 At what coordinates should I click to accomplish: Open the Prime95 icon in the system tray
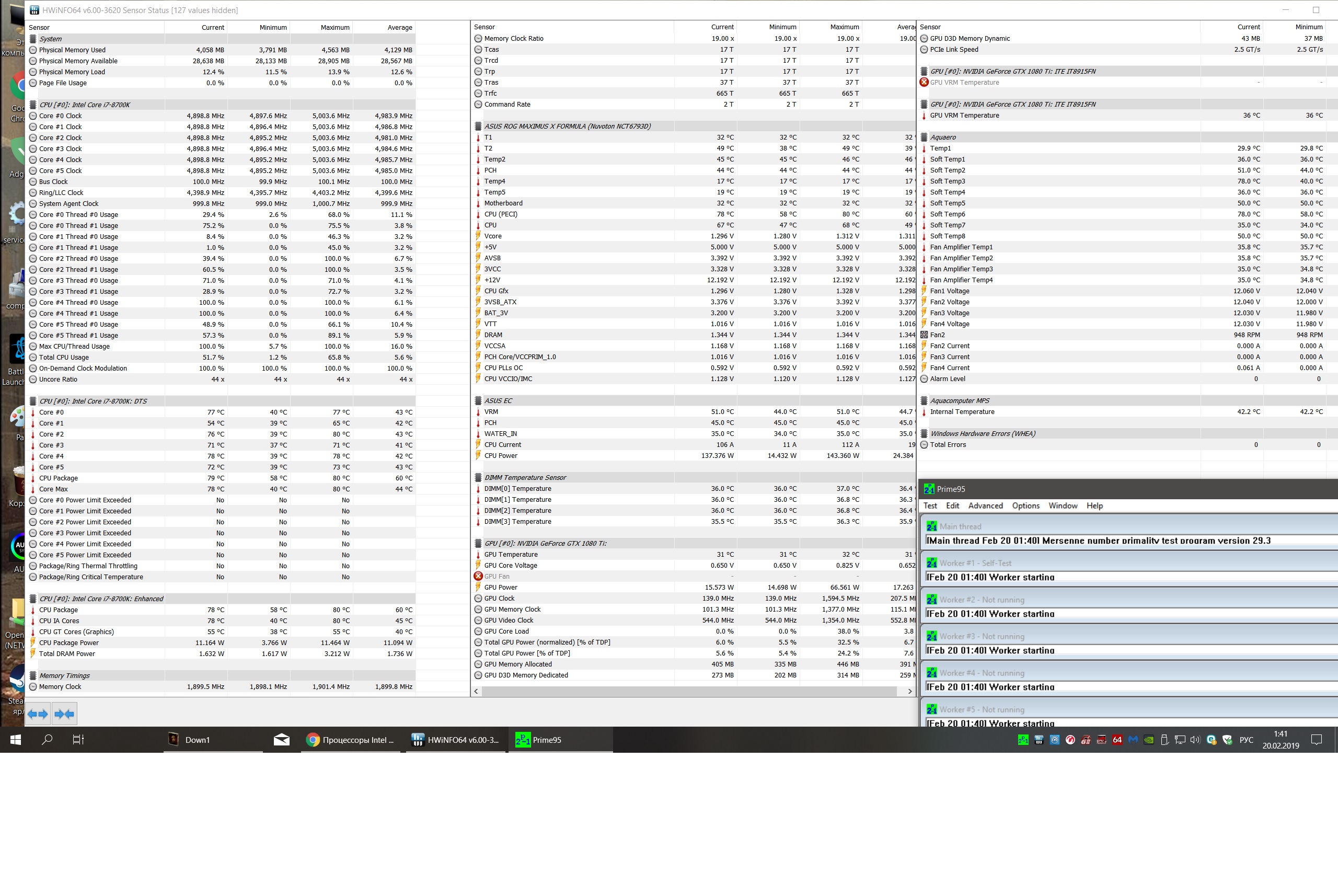(1023, 740)
